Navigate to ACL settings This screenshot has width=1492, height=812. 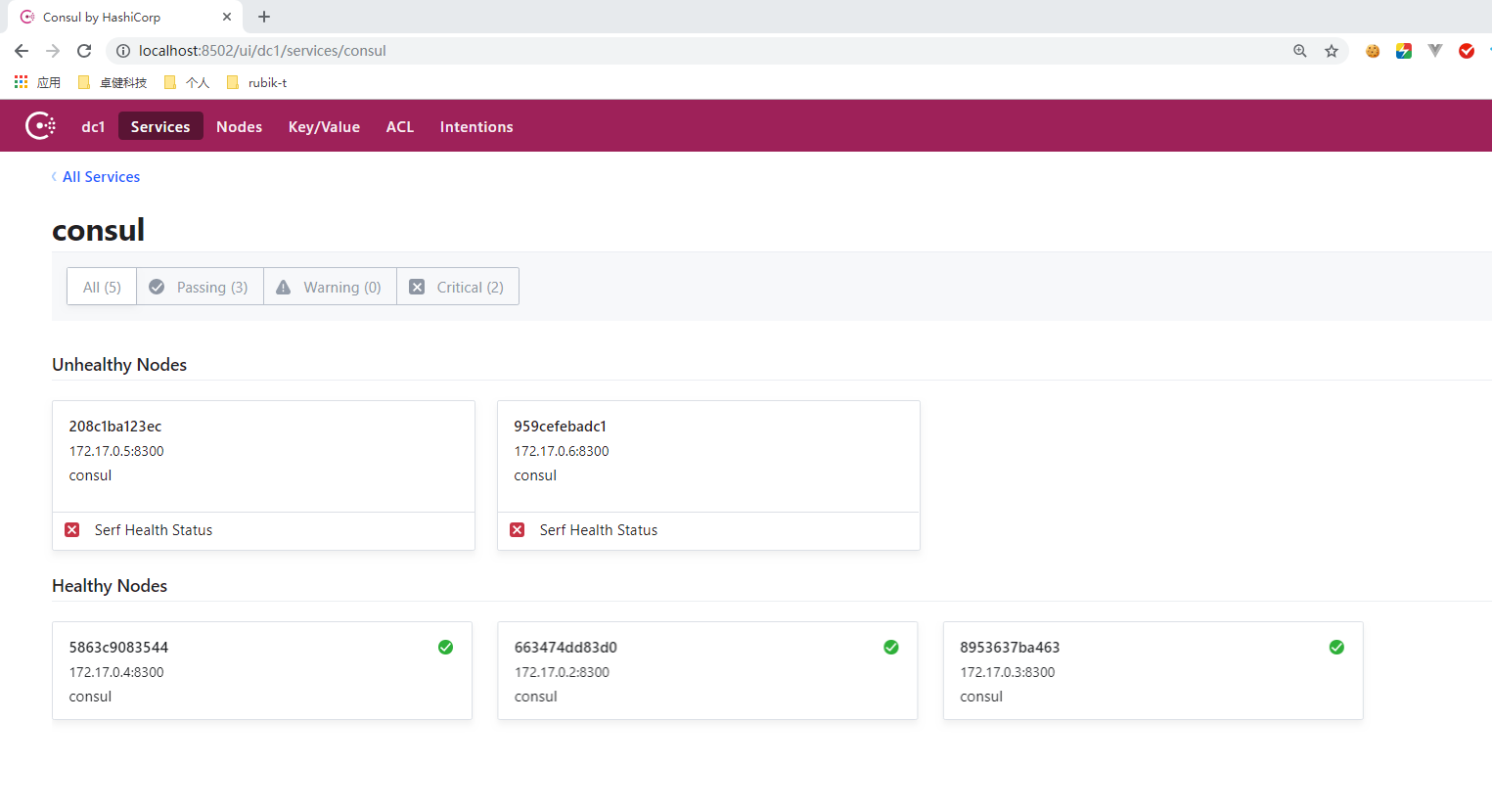399,126
